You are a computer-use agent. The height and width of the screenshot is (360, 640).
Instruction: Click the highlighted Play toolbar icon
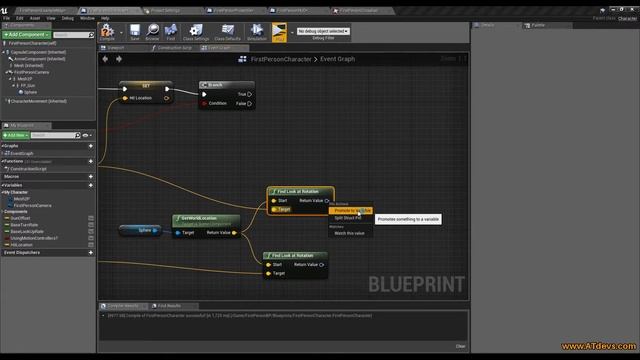click(x=279, y=32)
